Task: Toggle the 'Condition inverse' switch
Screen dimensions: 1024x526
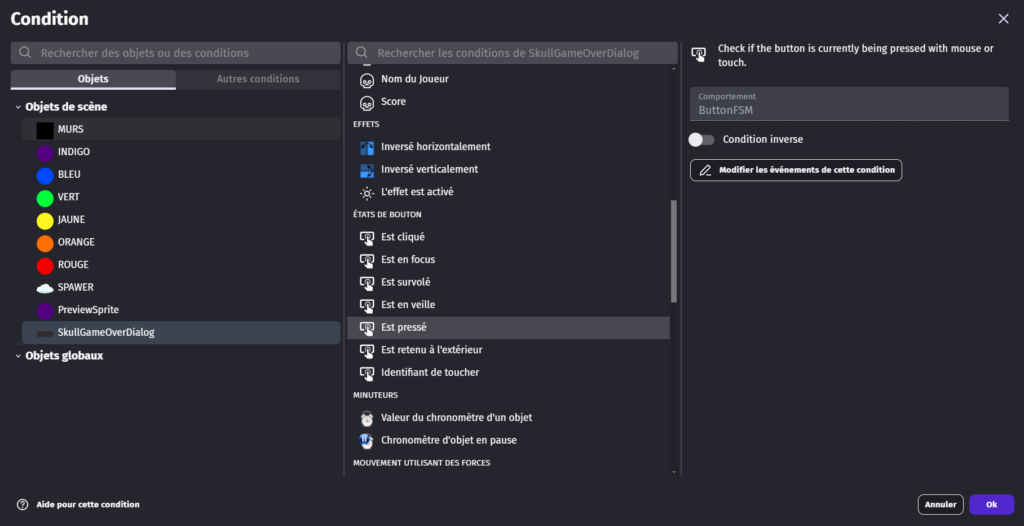Action: 701,140
